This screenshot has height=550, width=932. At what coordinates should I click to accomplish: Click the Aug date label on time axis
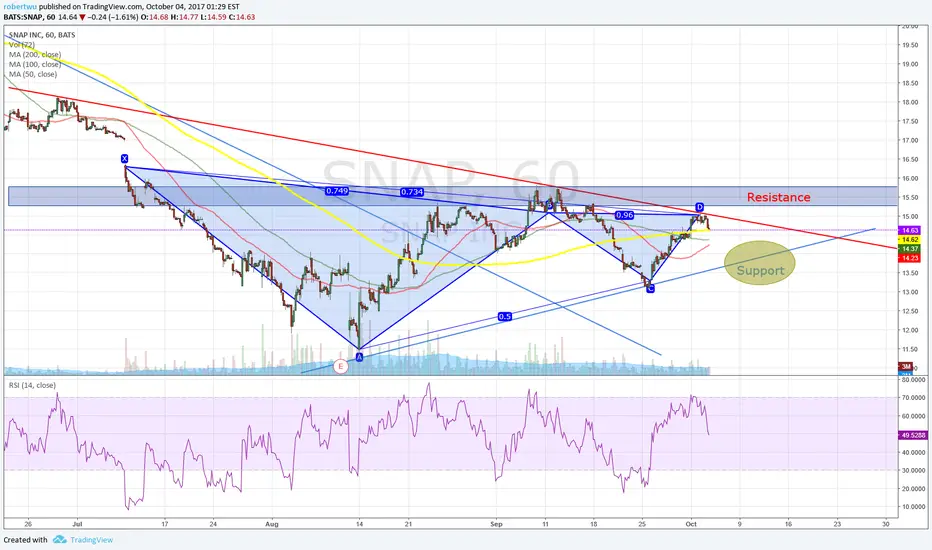(272, 524)
